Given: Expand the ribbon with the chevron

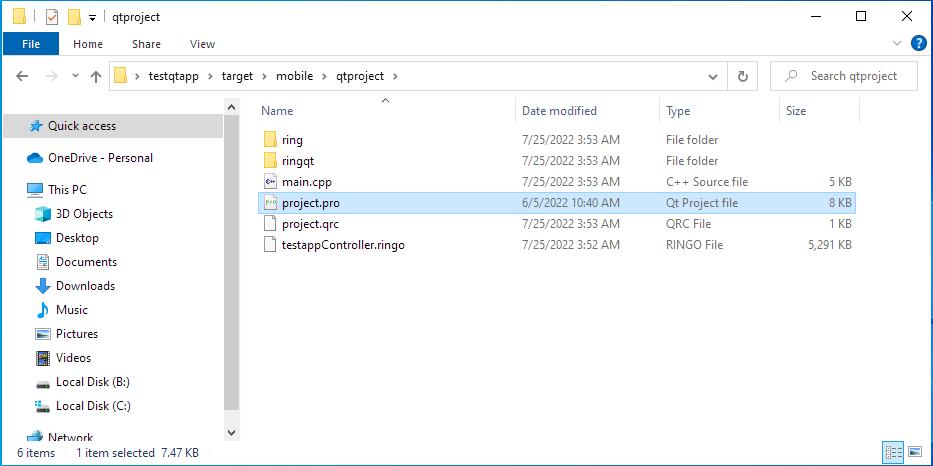Looking at the screenshot, I should click(897, 44).
